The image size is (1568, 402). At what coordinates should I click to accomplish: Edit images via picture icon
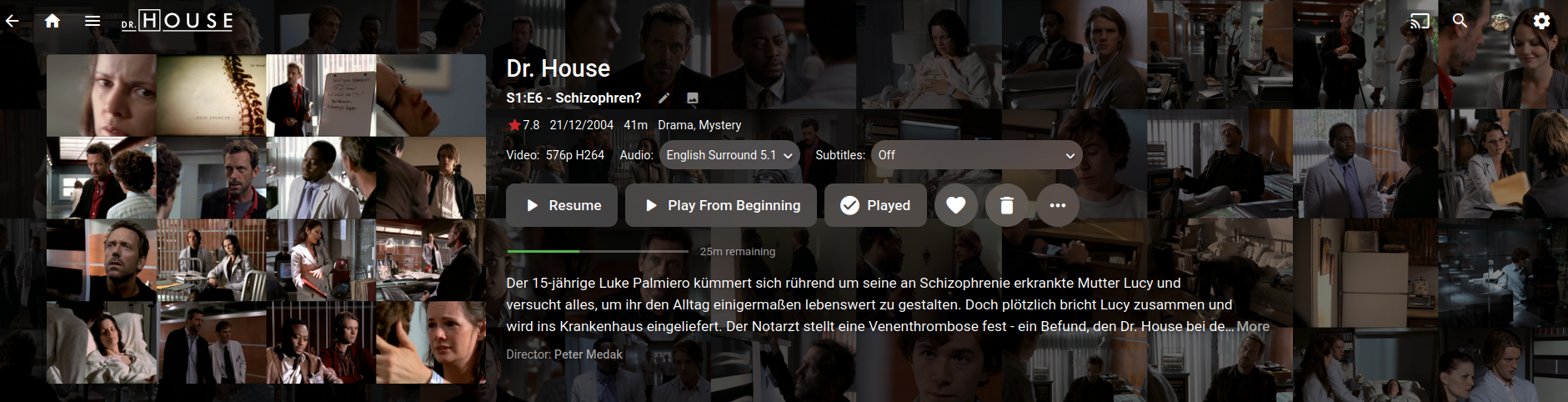click(x=692, y=98)
